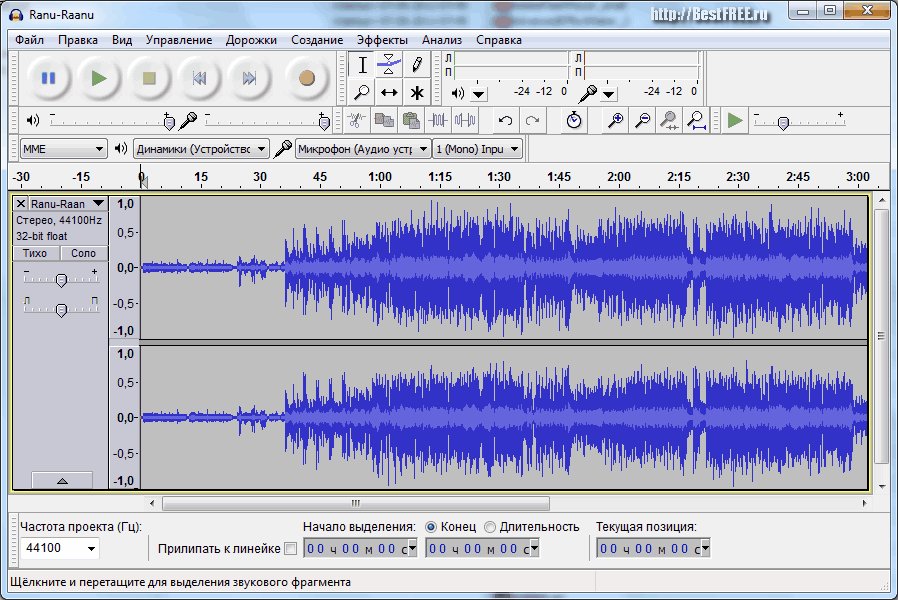Silence the selected audio
Viewport: 898px width, 600px height.
pos(465,120)
